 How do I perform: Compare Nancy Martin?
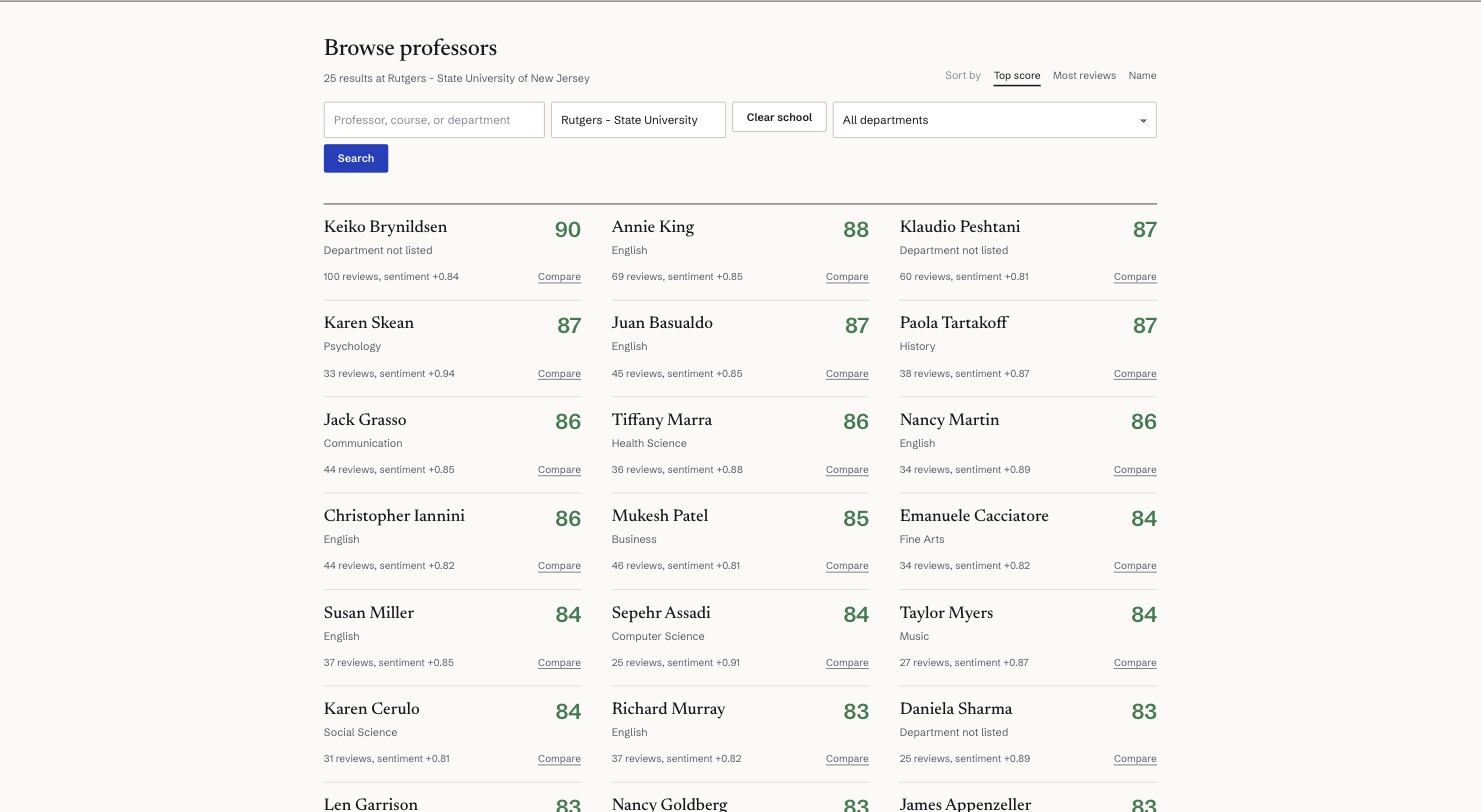[x=1135, y=470]
